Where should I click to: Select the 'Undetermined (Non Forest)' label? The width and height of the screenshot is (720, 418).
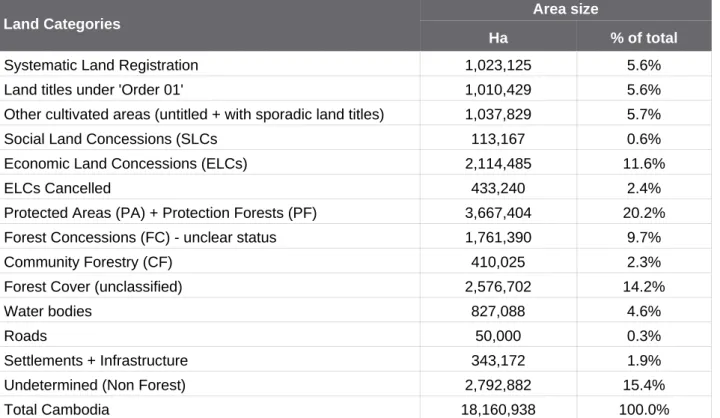[95, 385]
